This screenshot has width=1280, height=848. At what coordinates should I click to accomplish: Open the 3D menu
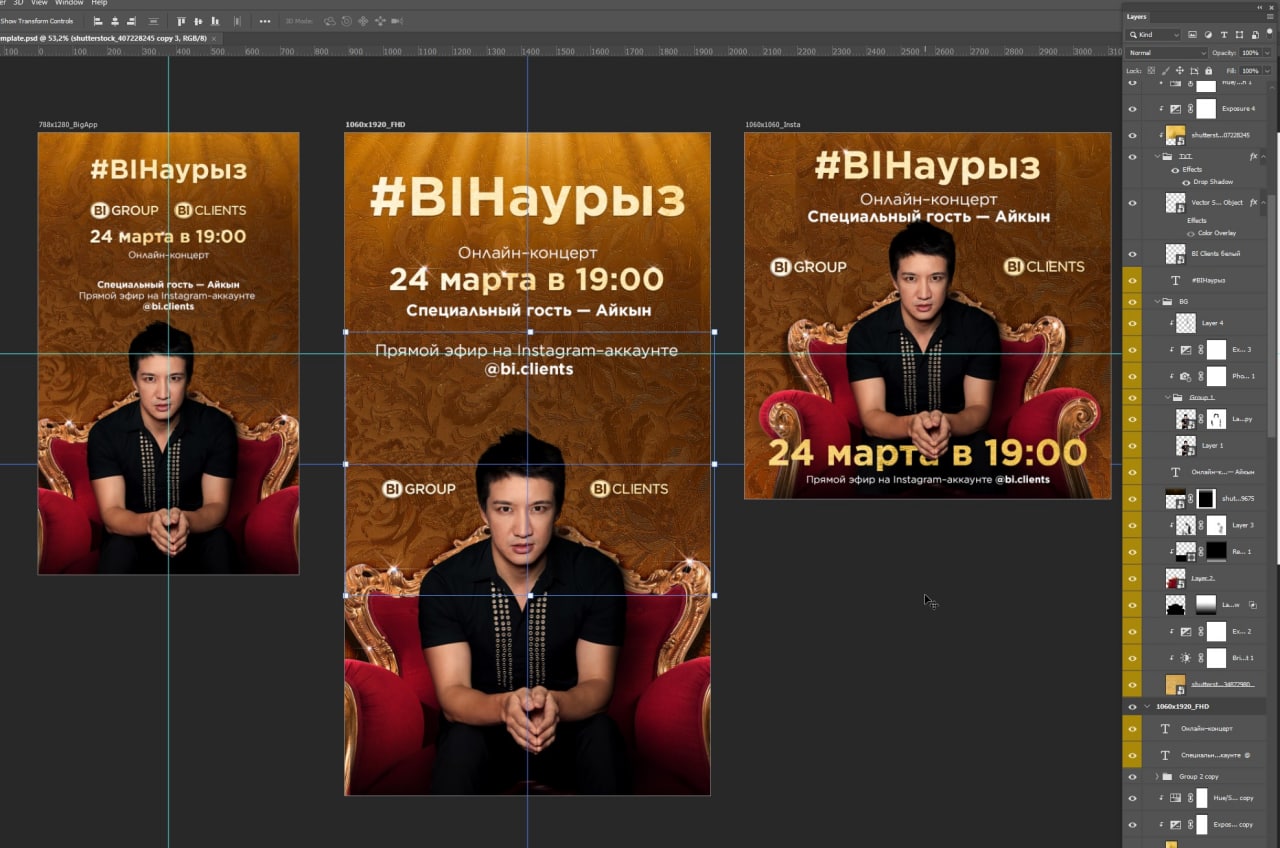[x=18, y=3]
